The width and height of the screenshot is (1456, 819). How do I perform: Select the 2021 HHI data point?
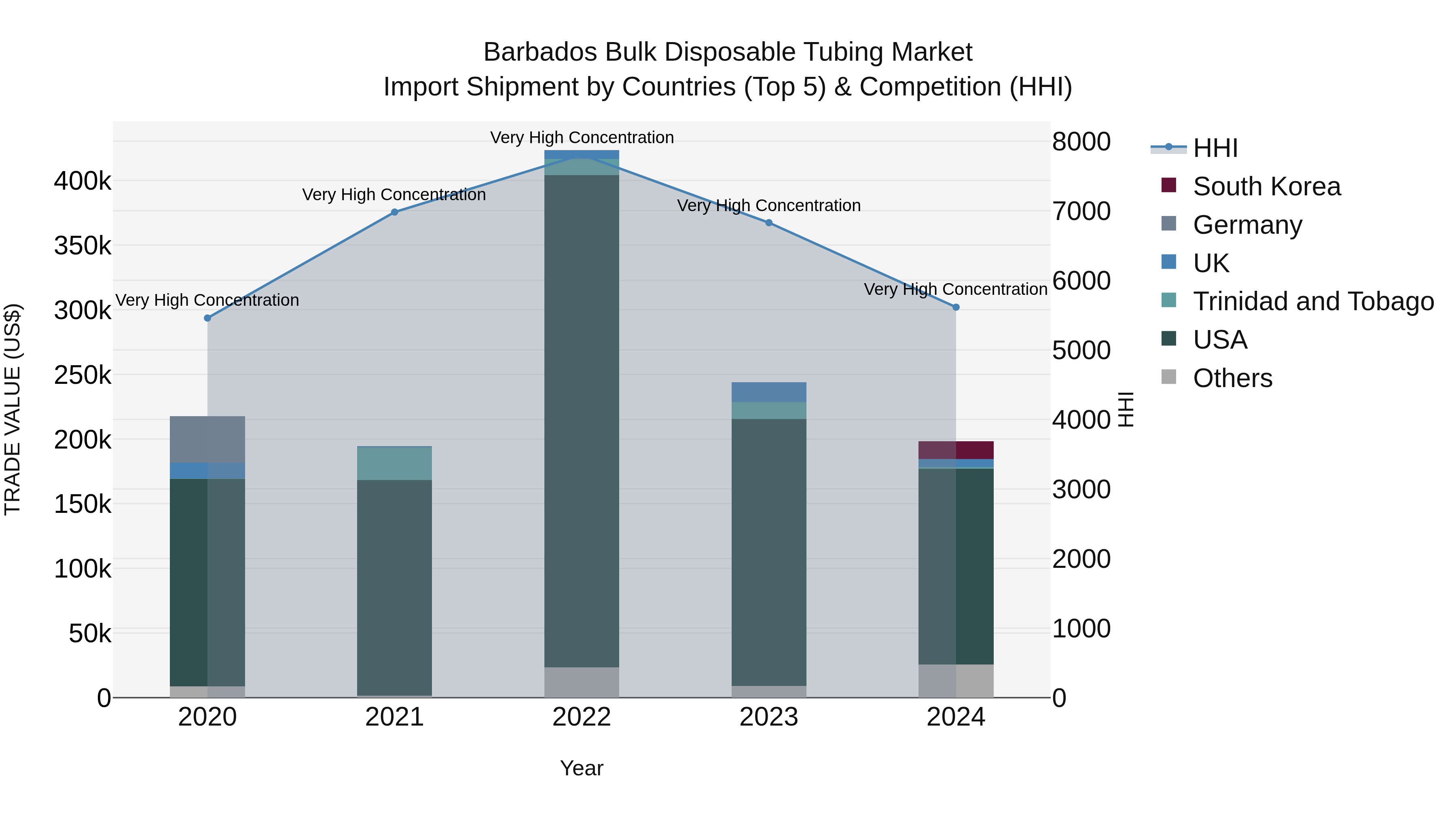click(x=394, y=212)
